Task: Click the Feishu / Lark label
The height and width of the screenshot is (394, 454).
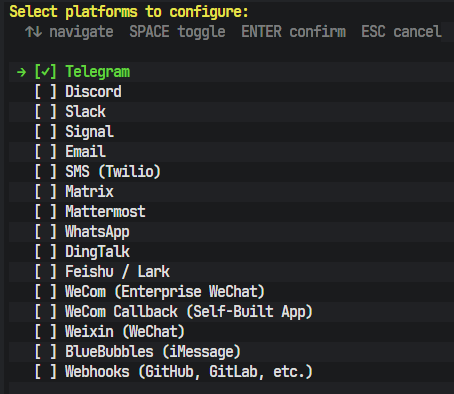Action: tap(117, 272)
